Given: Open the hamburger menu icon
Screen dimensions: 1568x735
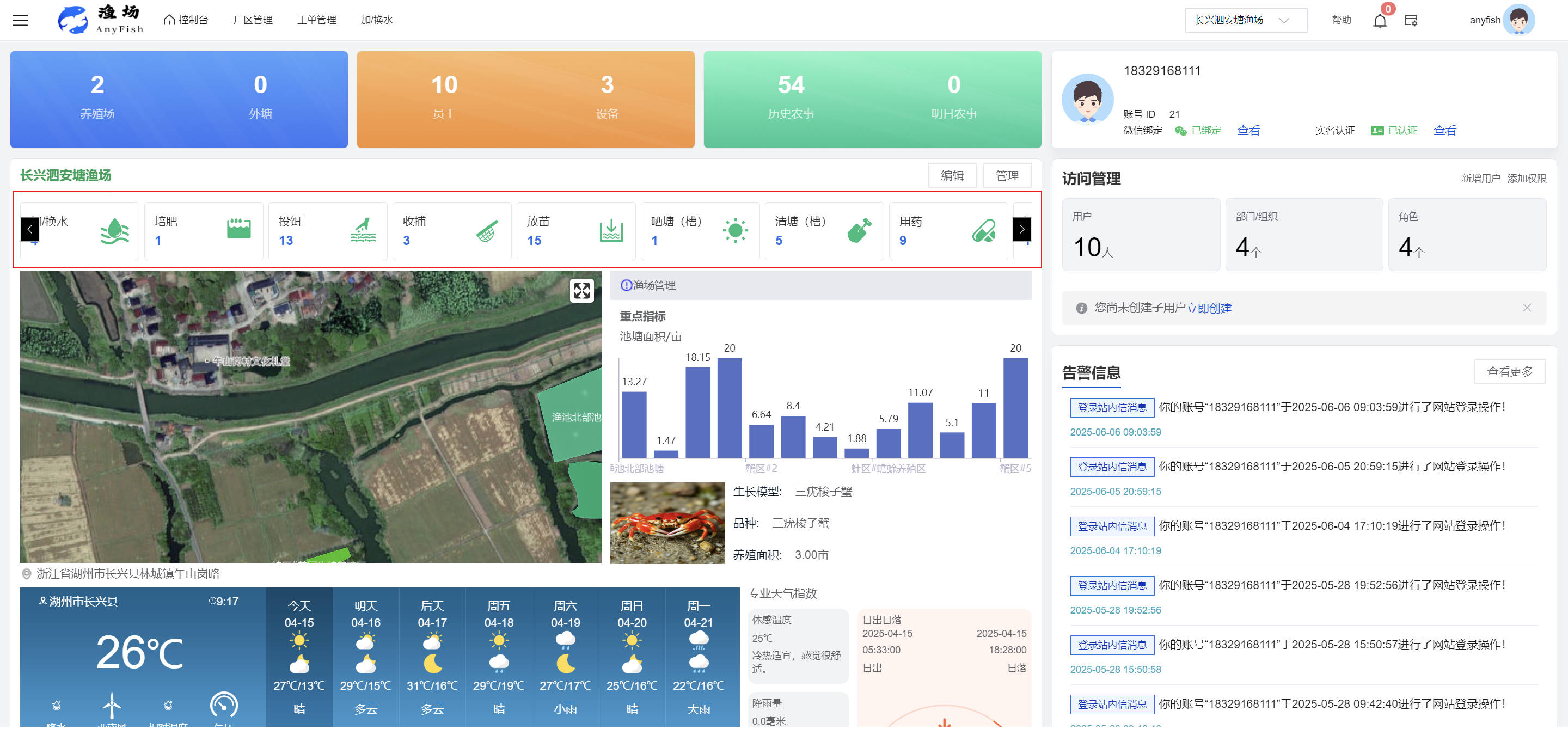Looking at the screenshot, I should click(21, 20).
